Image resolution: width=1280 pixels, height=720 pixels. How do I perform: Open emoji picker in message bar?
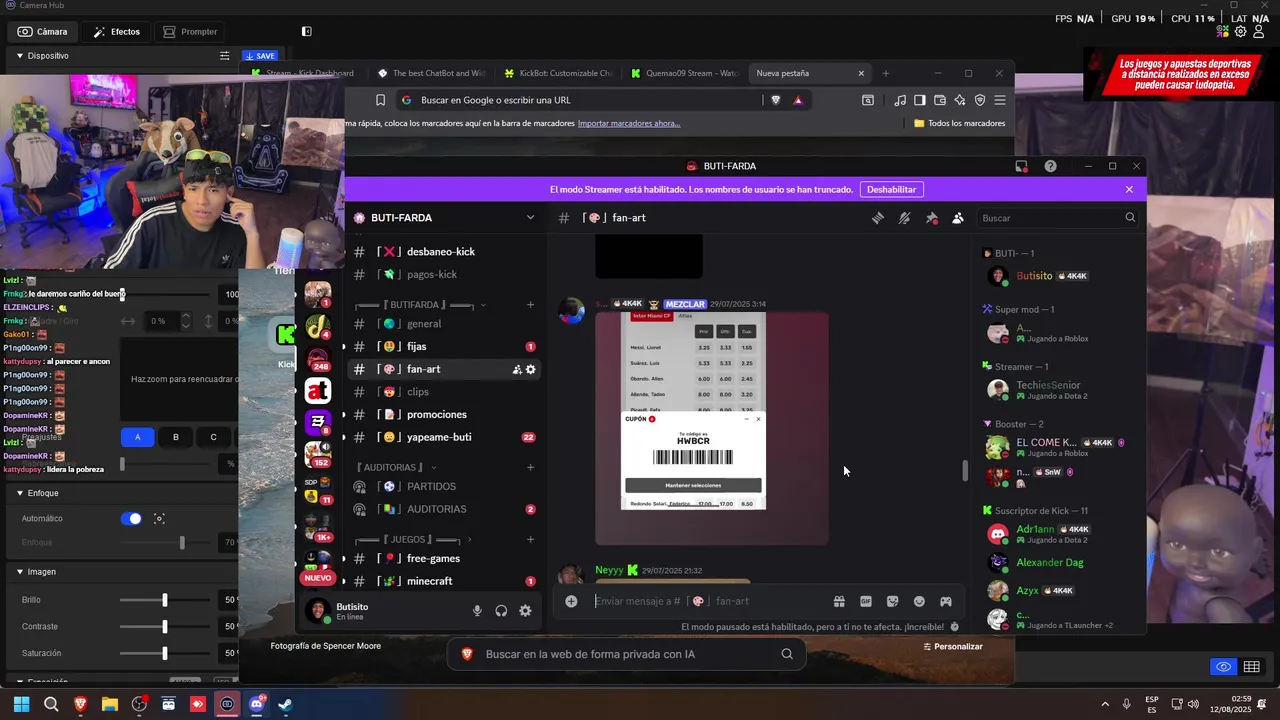click(919, 601)
